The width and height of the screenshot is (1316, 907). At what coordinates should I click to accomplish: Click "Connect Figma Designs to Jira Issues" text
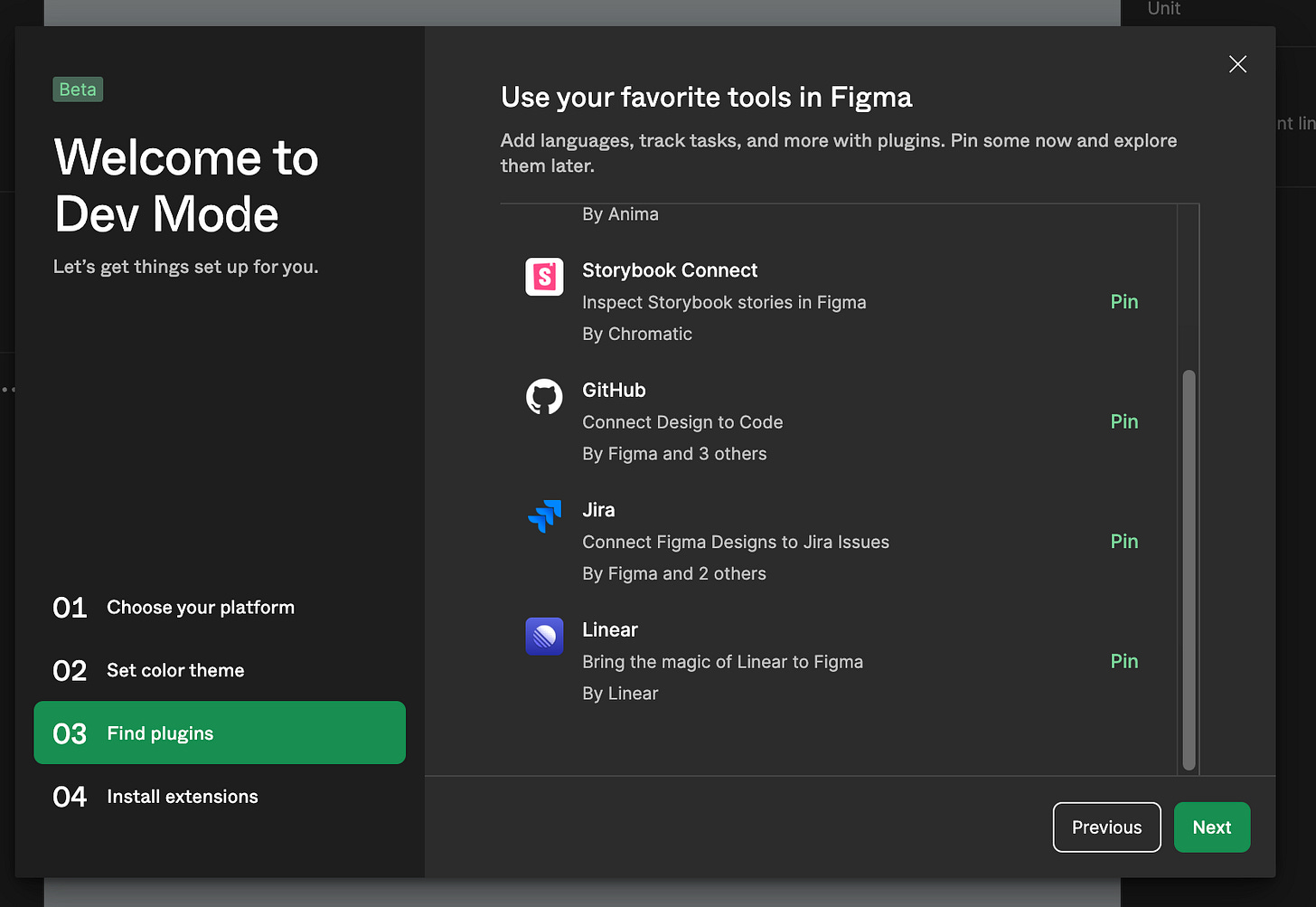[x=736, y=543]
